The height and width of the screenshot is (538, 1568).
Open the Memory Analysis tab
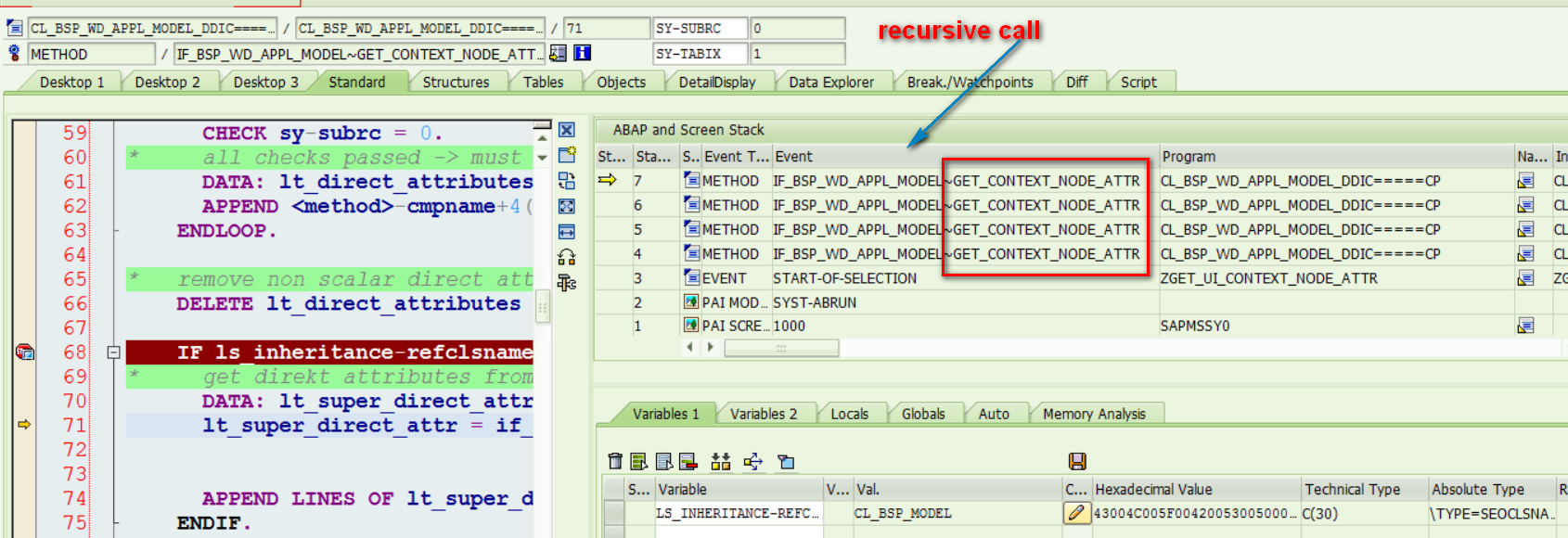(x=1094, y=414)
